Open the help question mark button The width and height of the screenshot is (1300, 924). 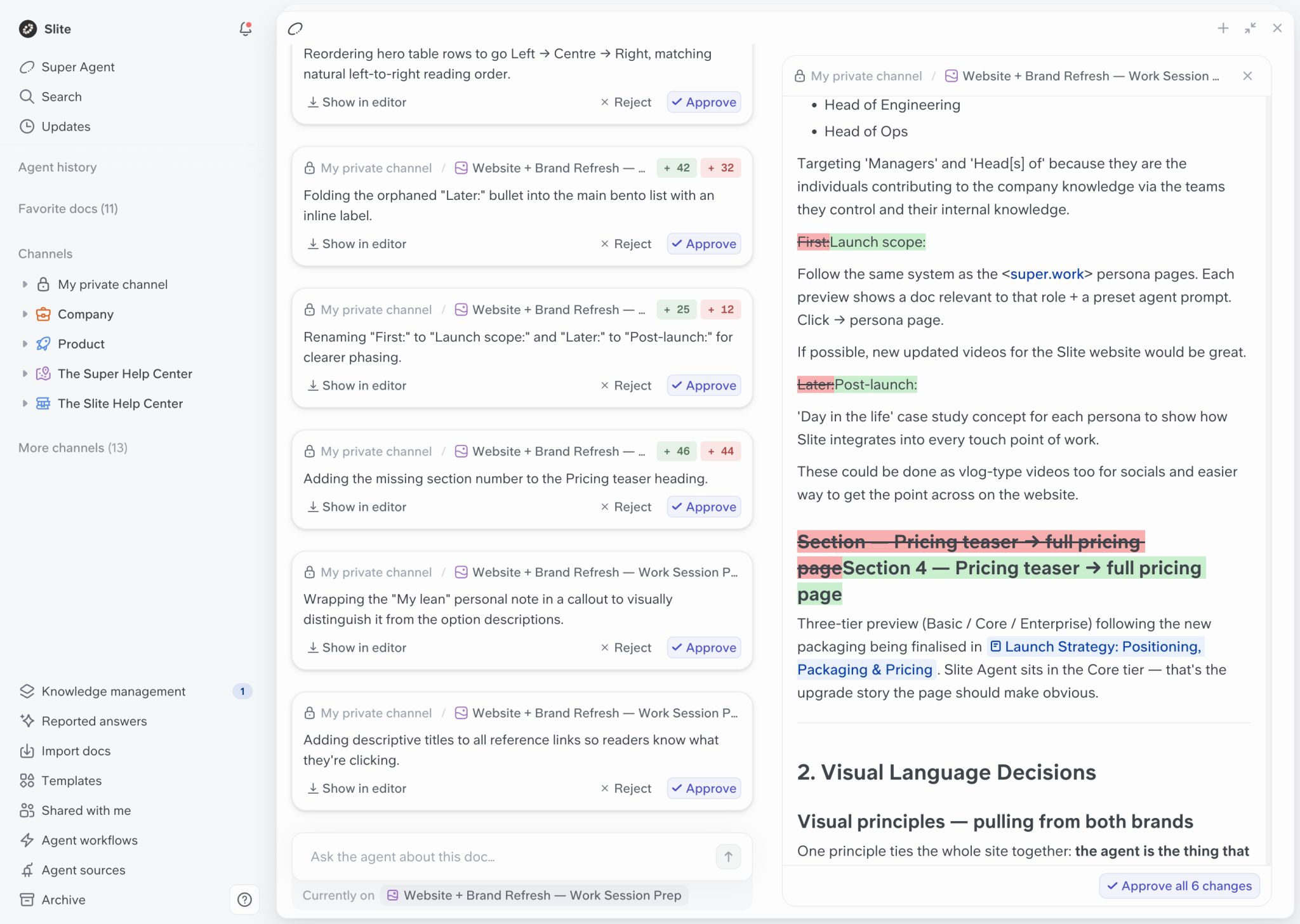pos(244,899)
